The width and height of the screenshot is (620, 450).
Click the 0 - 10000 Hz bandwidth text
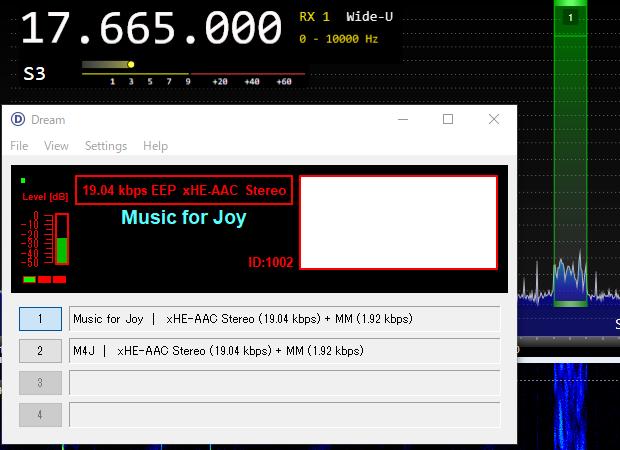click(x=339, y=39)
